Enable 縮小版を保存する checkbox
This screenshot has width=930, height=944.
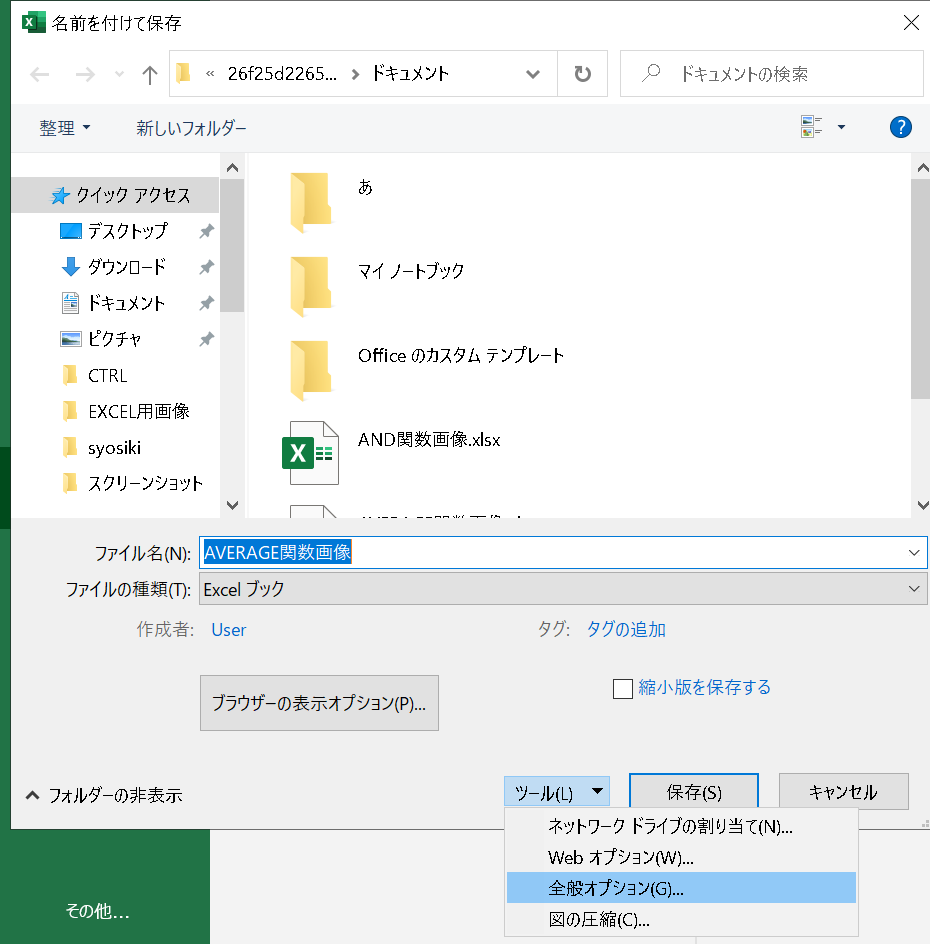pos(622,688)
